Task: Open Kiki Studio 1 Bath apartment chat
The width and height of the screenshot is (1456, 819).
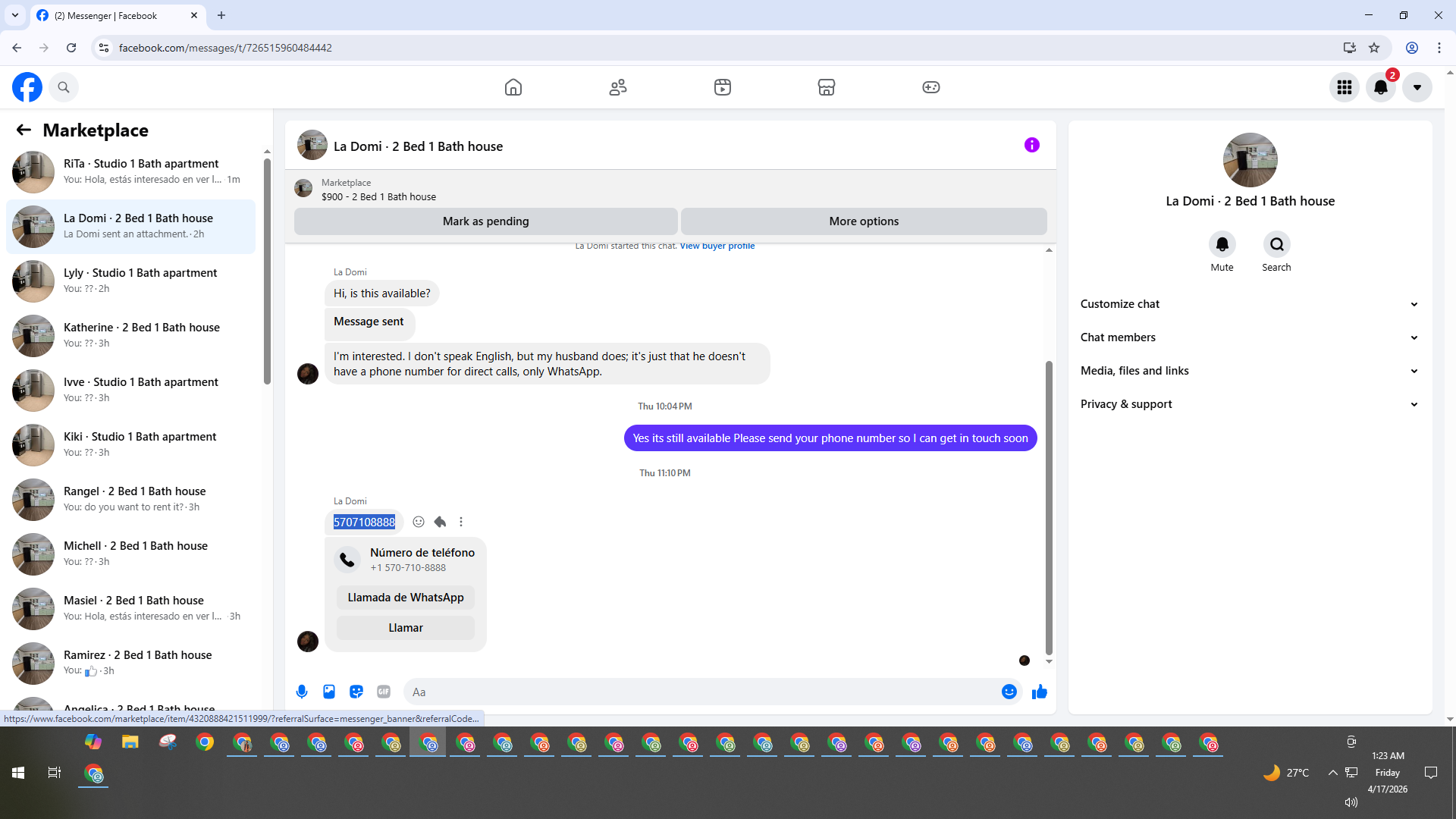Action: (130, 445)
